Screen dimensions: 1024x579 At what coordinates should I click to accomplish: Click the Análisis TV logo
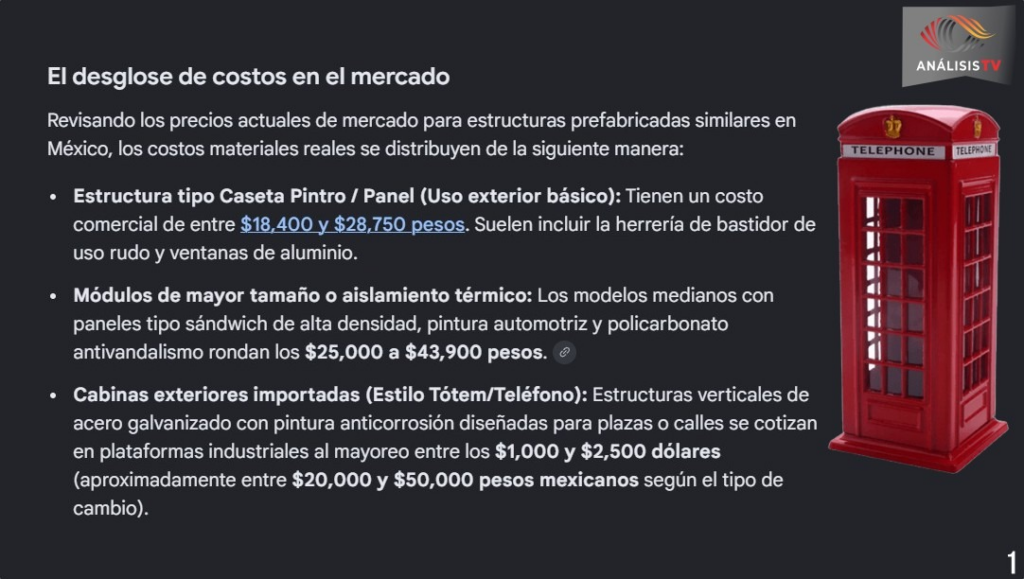(958, 46)
